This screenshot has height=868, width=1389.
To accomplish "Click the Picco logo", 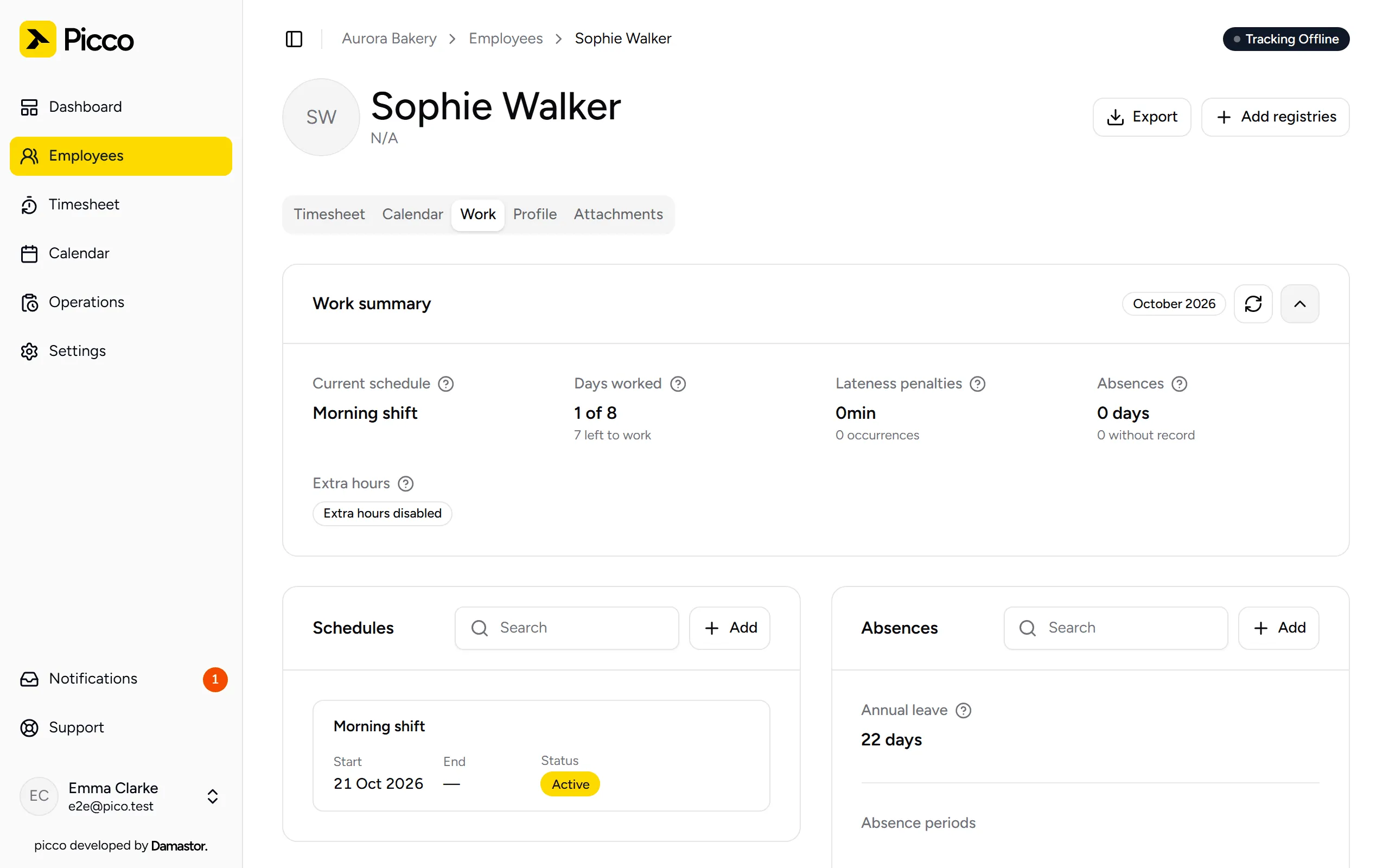I will pos(77,39).
